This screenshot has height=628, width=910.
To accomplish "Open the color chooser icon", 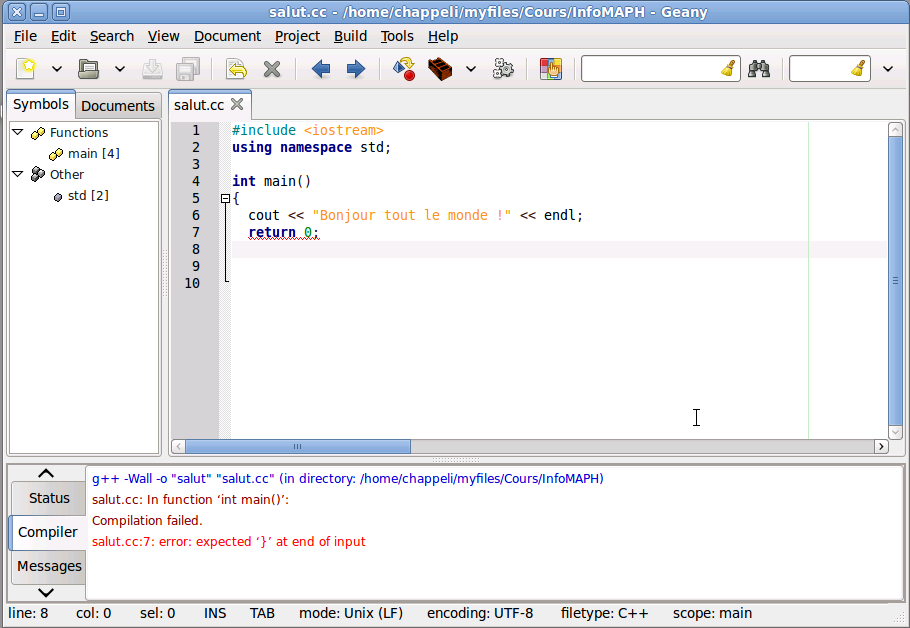I will 551,69.
